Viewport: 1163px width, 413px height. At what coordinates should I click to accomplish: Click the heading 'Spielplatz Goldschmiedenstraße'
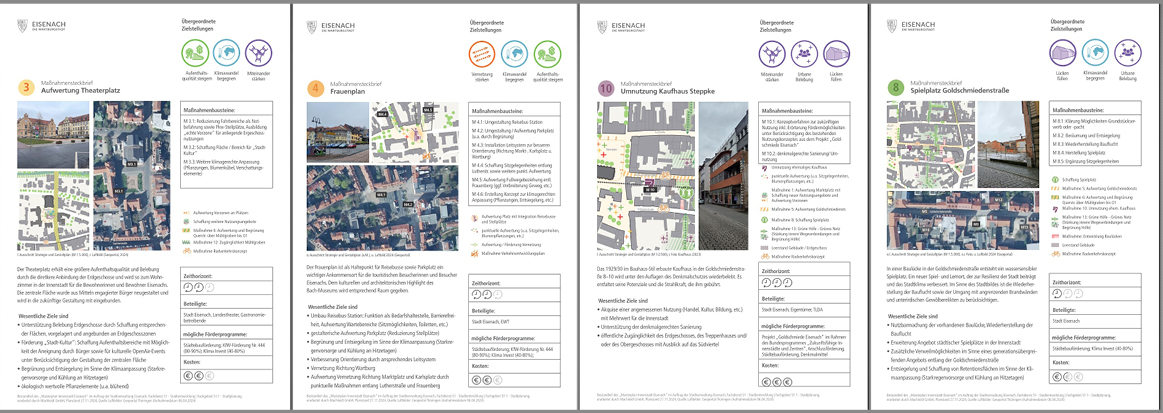coord(959,92)
